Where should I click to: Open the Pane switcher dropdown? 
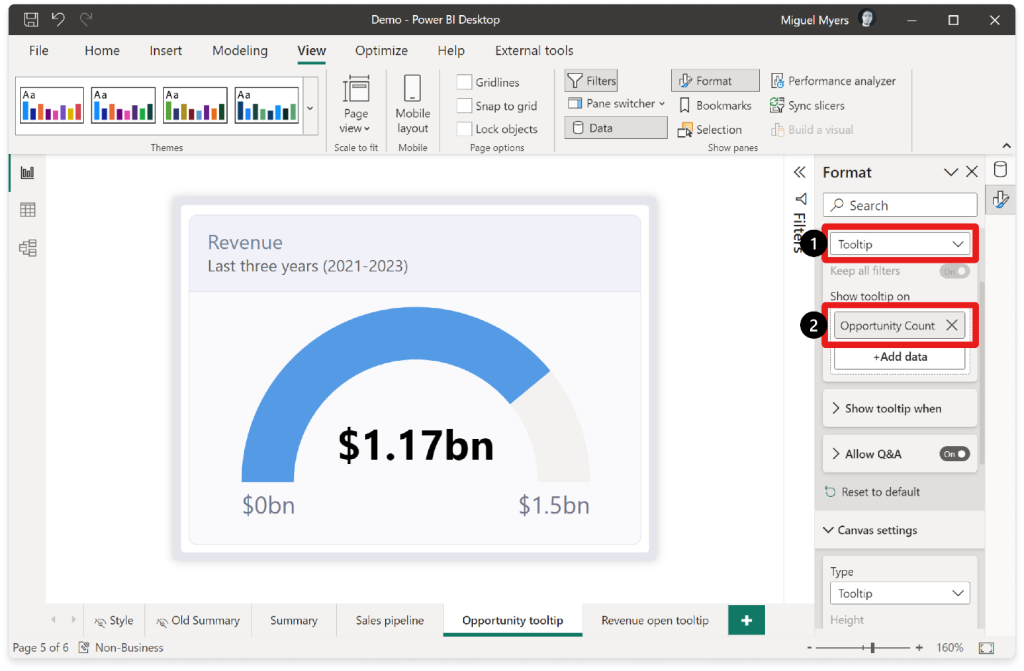pos(616,104)
